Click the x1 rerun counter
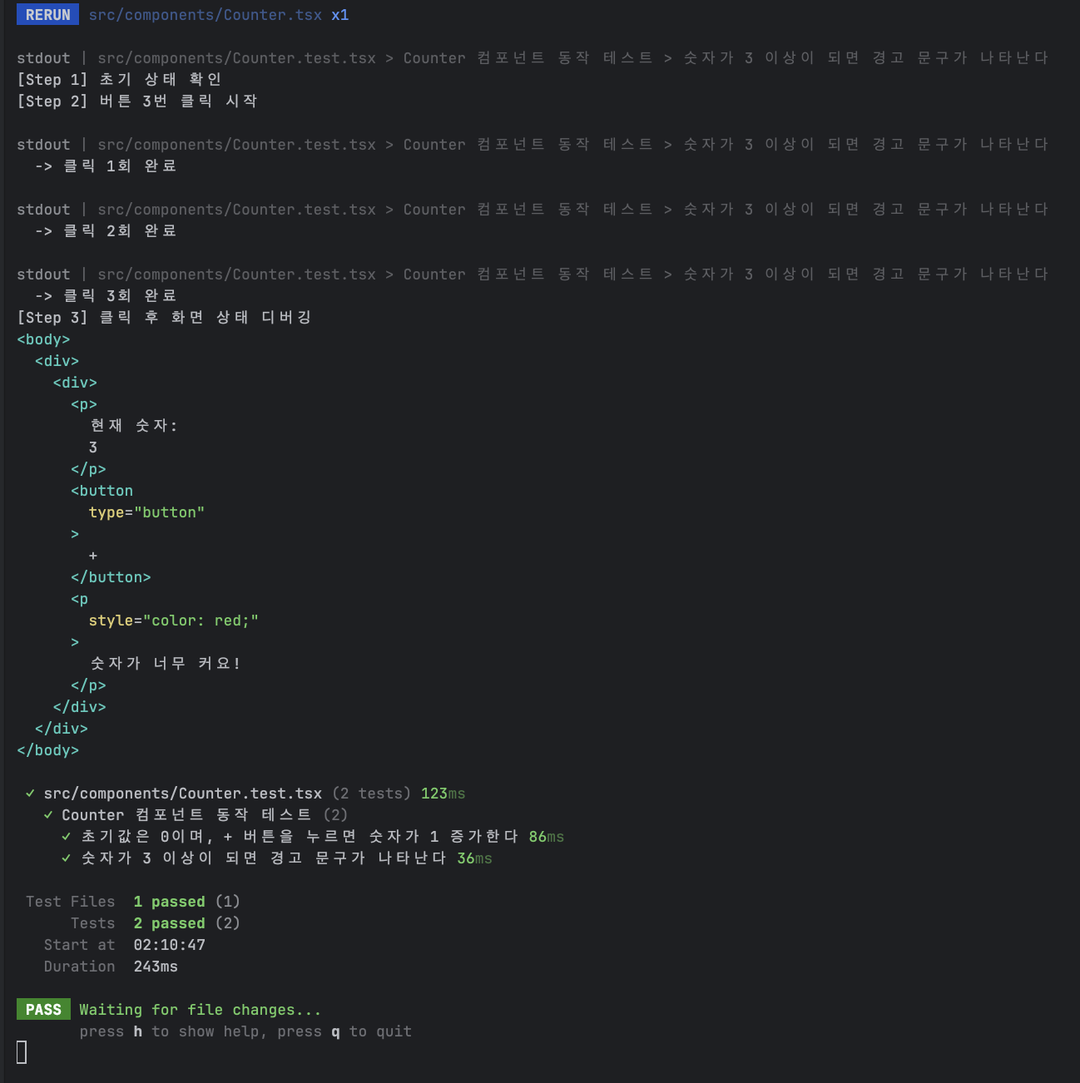 point(340,15)
